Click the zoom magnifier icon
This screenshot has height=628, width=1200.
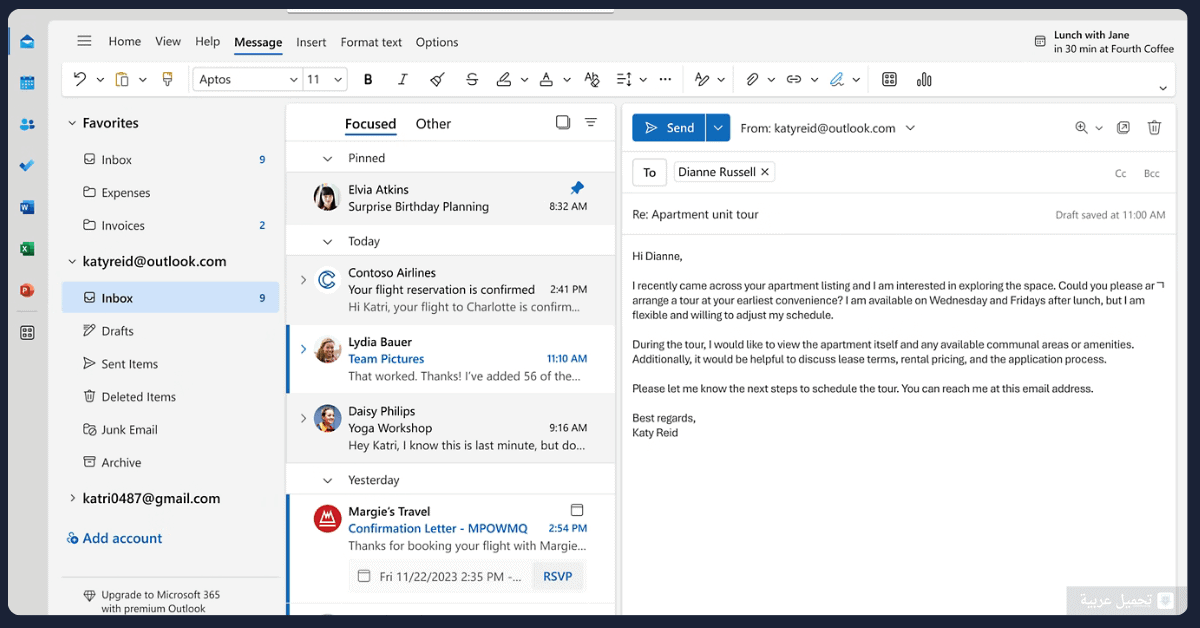click(1081, 128)
